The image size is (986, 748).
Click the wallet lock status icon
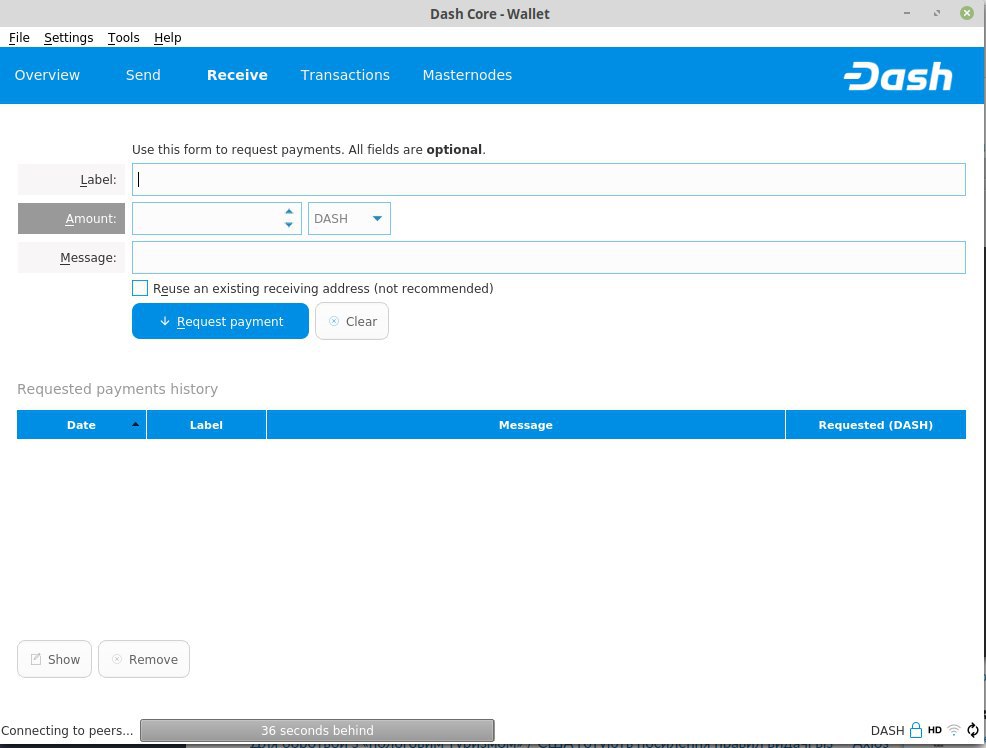(916, 730)
